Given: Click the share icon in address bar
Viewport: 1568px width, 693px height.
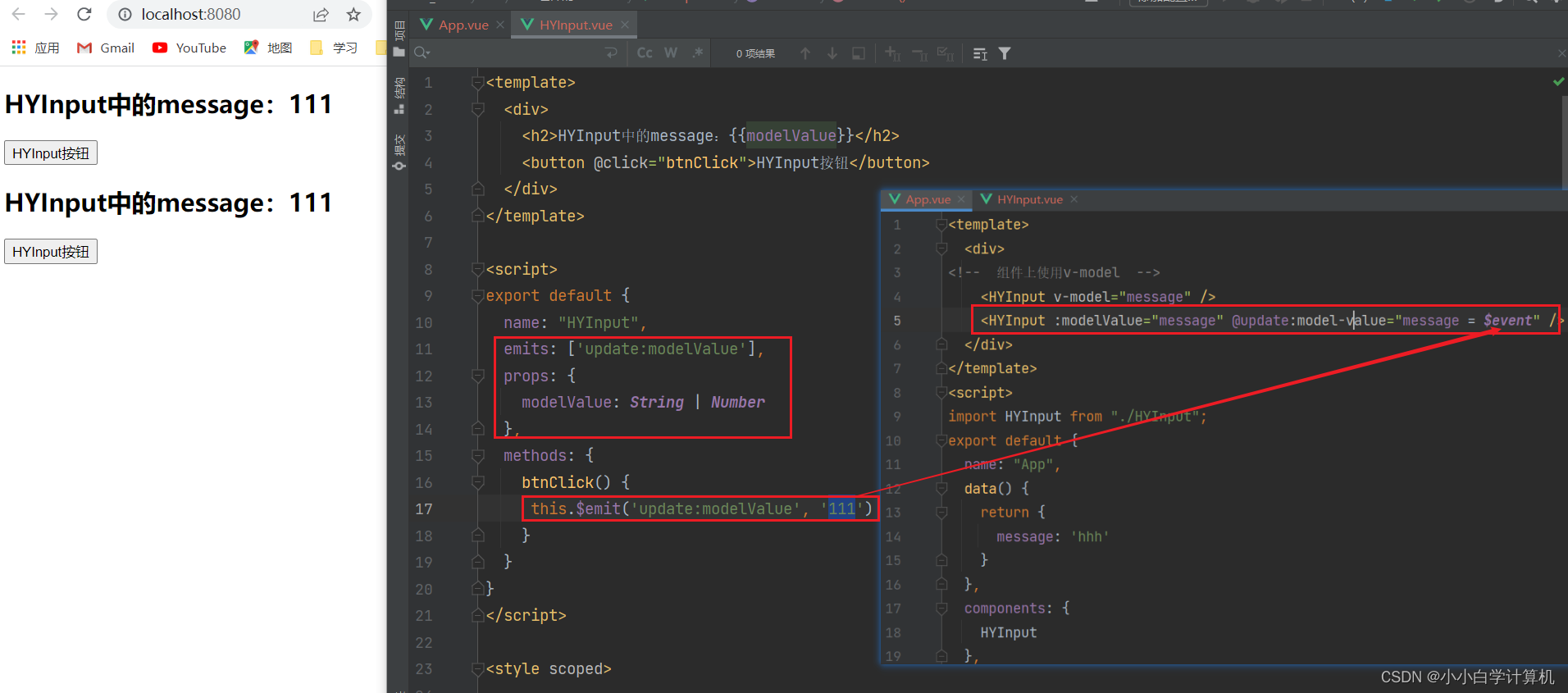Looking at the screenshot, I should click(x=321, y=14).
